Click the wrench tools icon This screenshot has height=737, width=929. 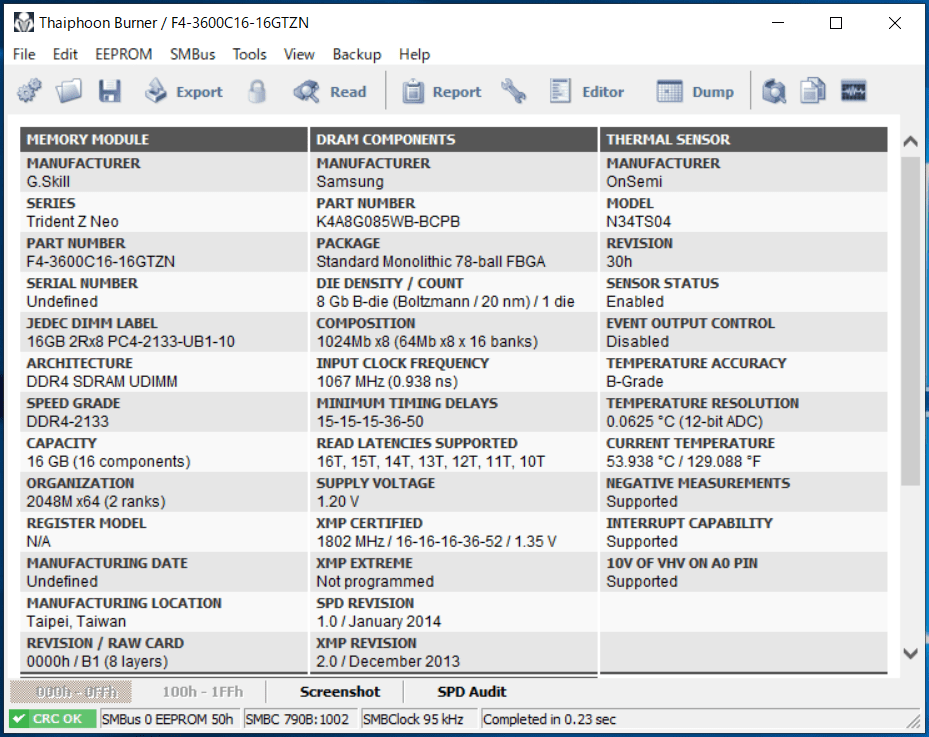[x=513, y=91]
